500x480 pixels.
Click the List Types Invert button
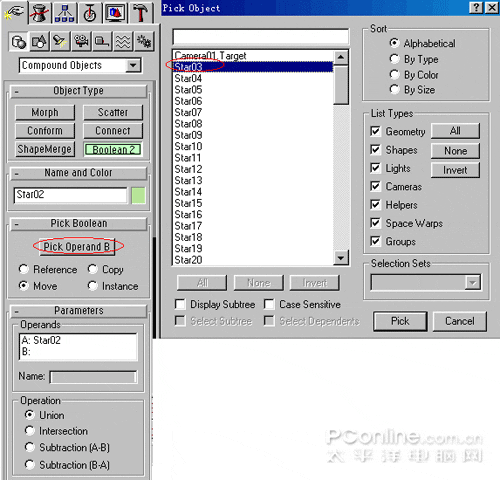point(455,170)
